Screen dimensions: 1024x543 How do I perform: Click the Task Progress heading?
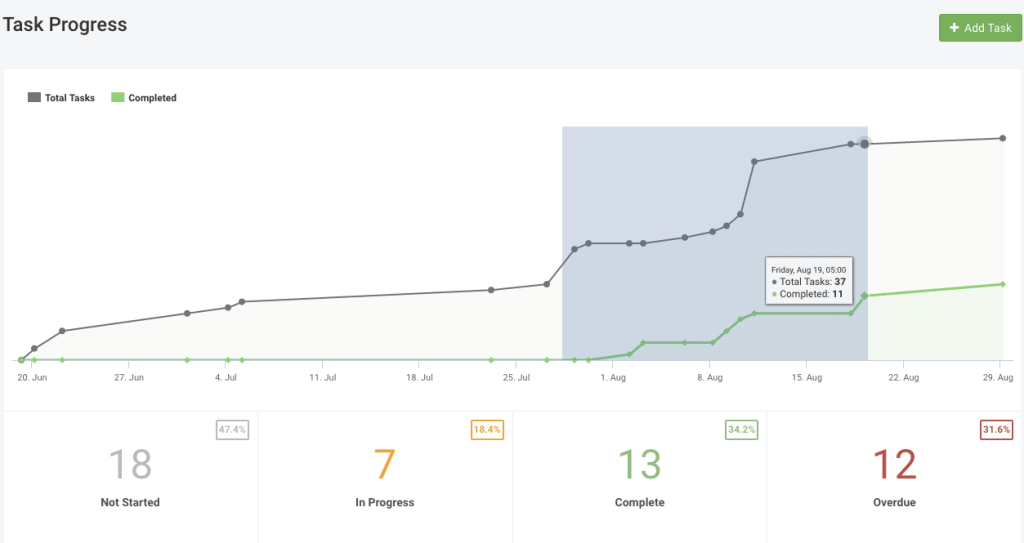pyautogui.click(x=65, y=25)
